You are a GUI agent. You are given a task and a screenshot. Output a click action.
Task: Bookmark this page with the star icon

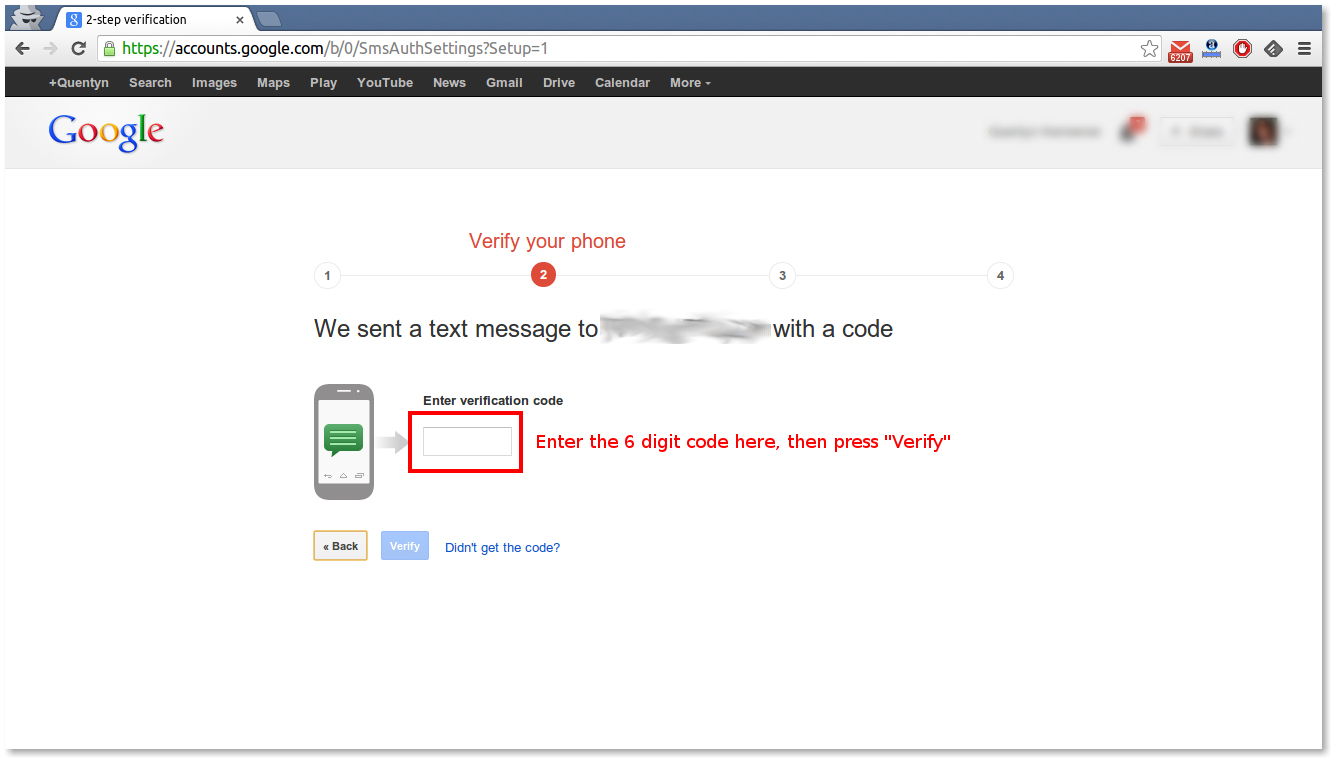coord(1149,48)
